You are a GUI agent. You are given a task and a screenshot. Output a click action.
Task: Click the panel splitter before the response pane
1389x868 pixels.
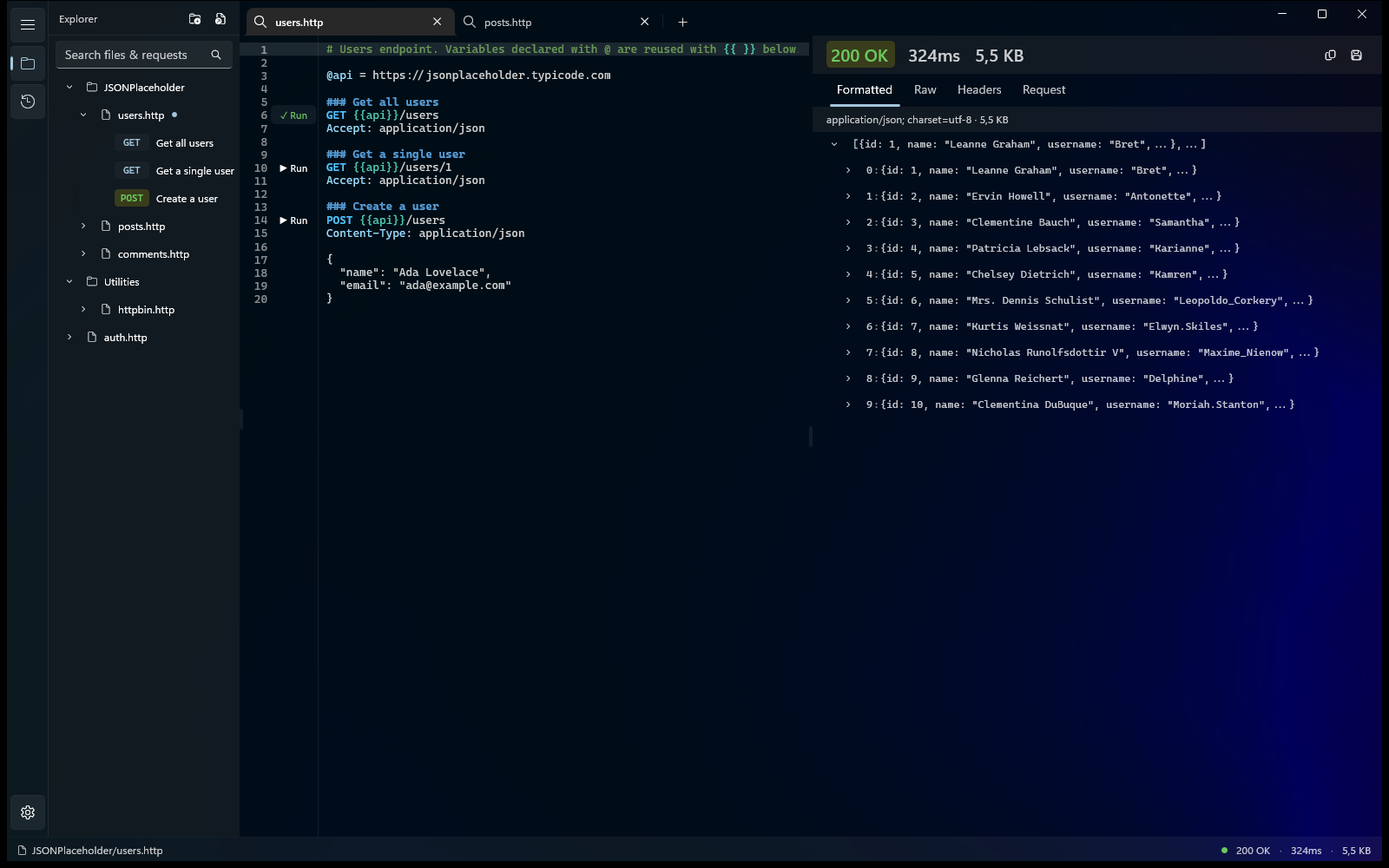click(x=811, y=437)
